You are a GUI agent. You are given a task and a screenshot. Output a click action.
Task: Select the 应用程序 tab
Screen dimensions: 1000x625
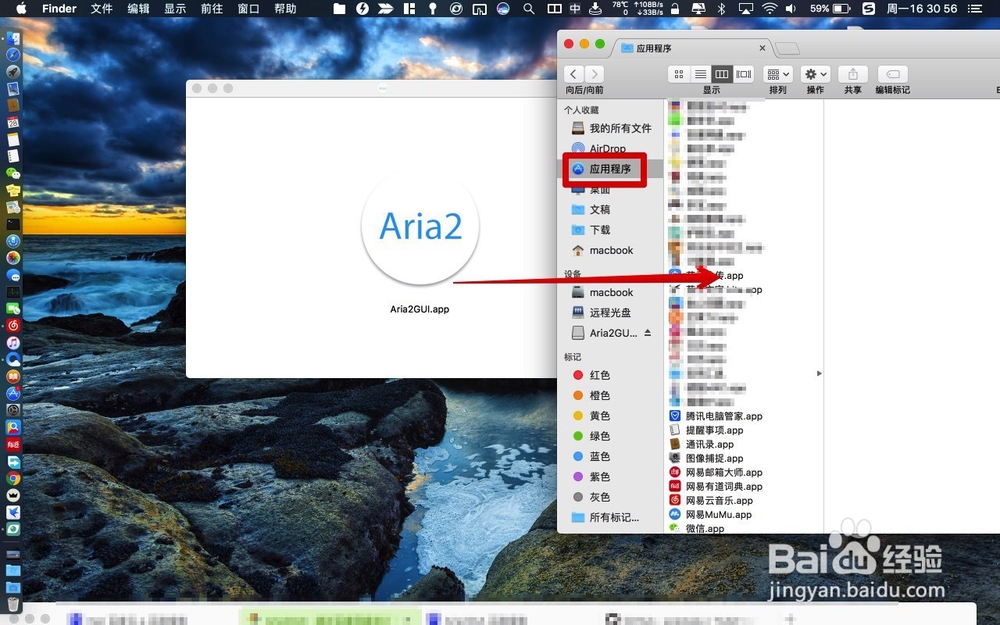[x=692, y=48]
